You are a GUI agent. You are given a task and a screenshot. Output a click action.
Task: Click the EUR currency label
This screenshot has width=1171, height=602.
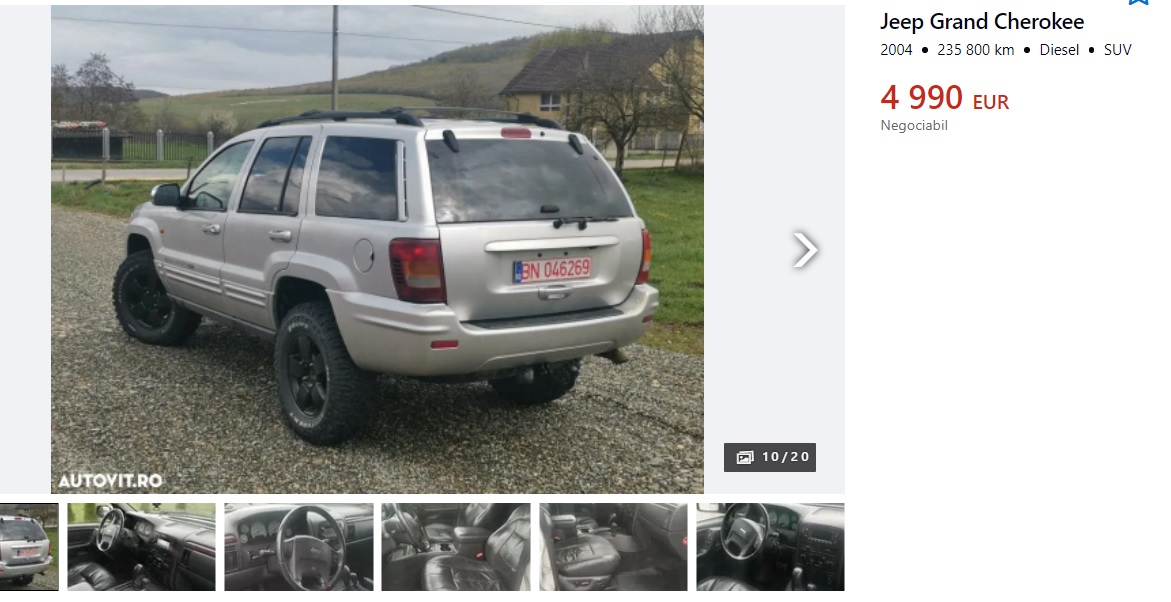click(991, 102)
